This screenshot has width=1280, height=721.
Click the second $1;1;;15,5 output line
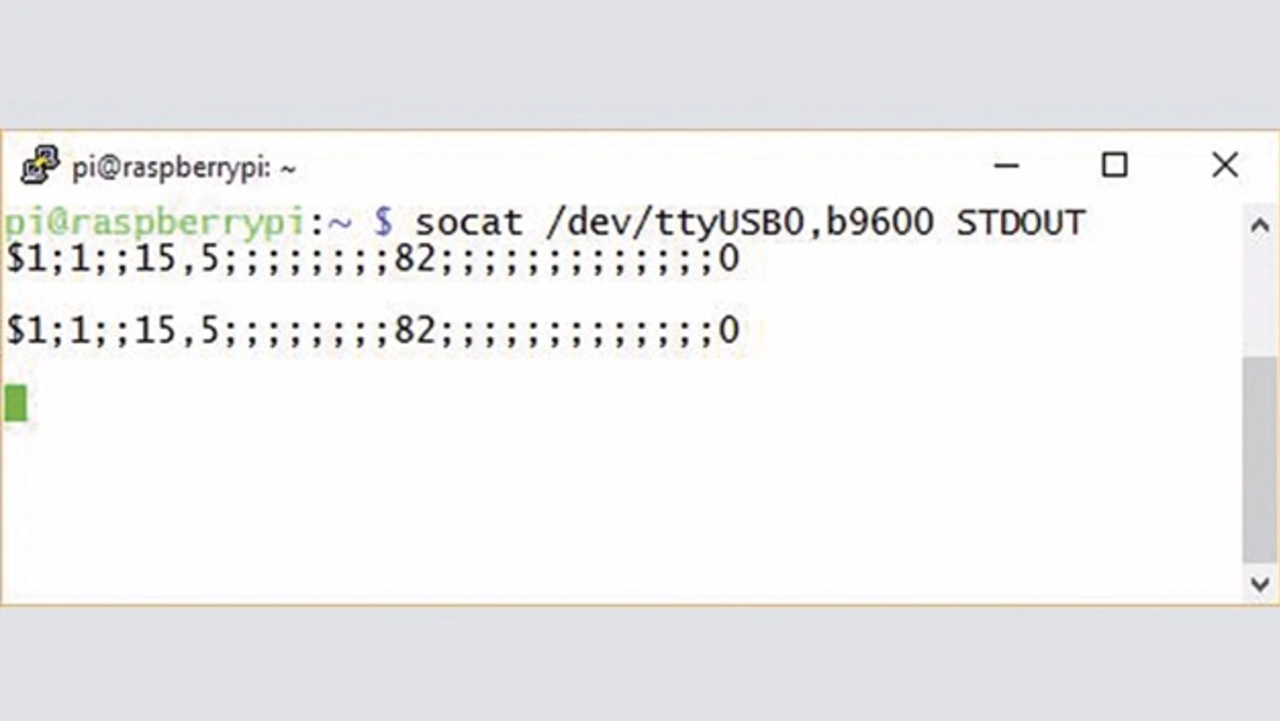coord(373,331)
